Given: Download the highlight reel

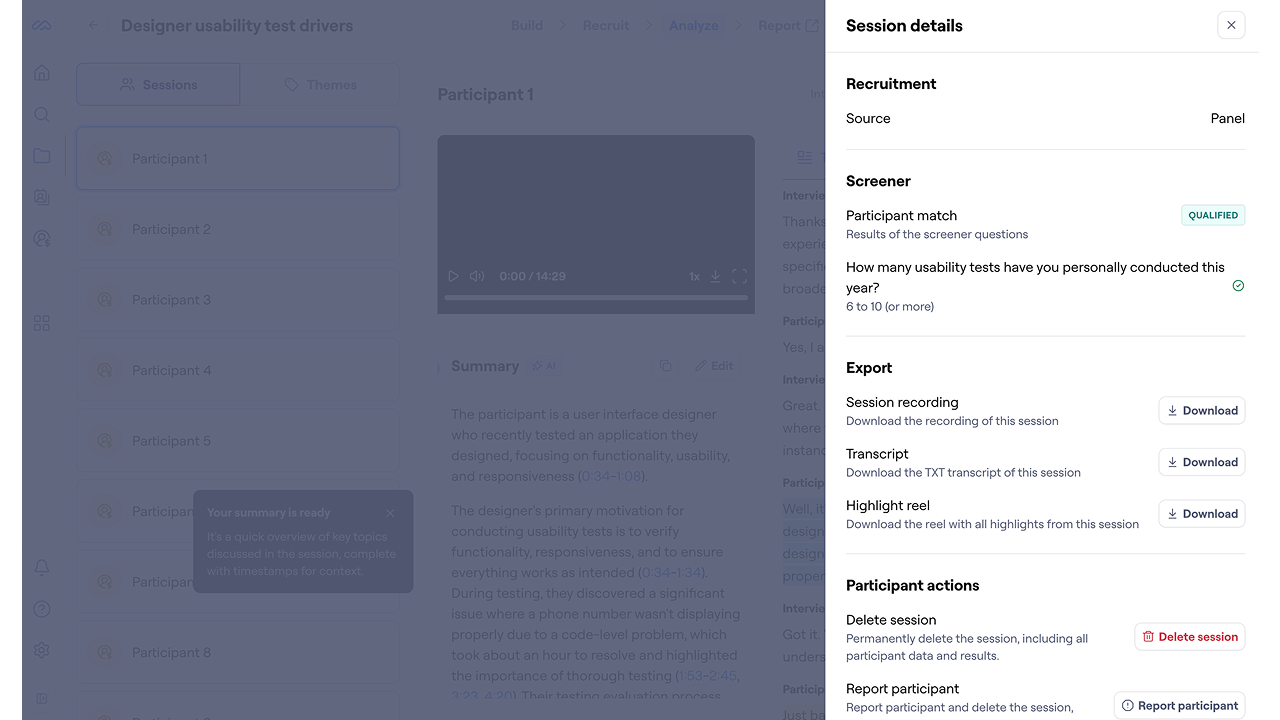Looking at the screenshot, I should [x=1201, y=514].
